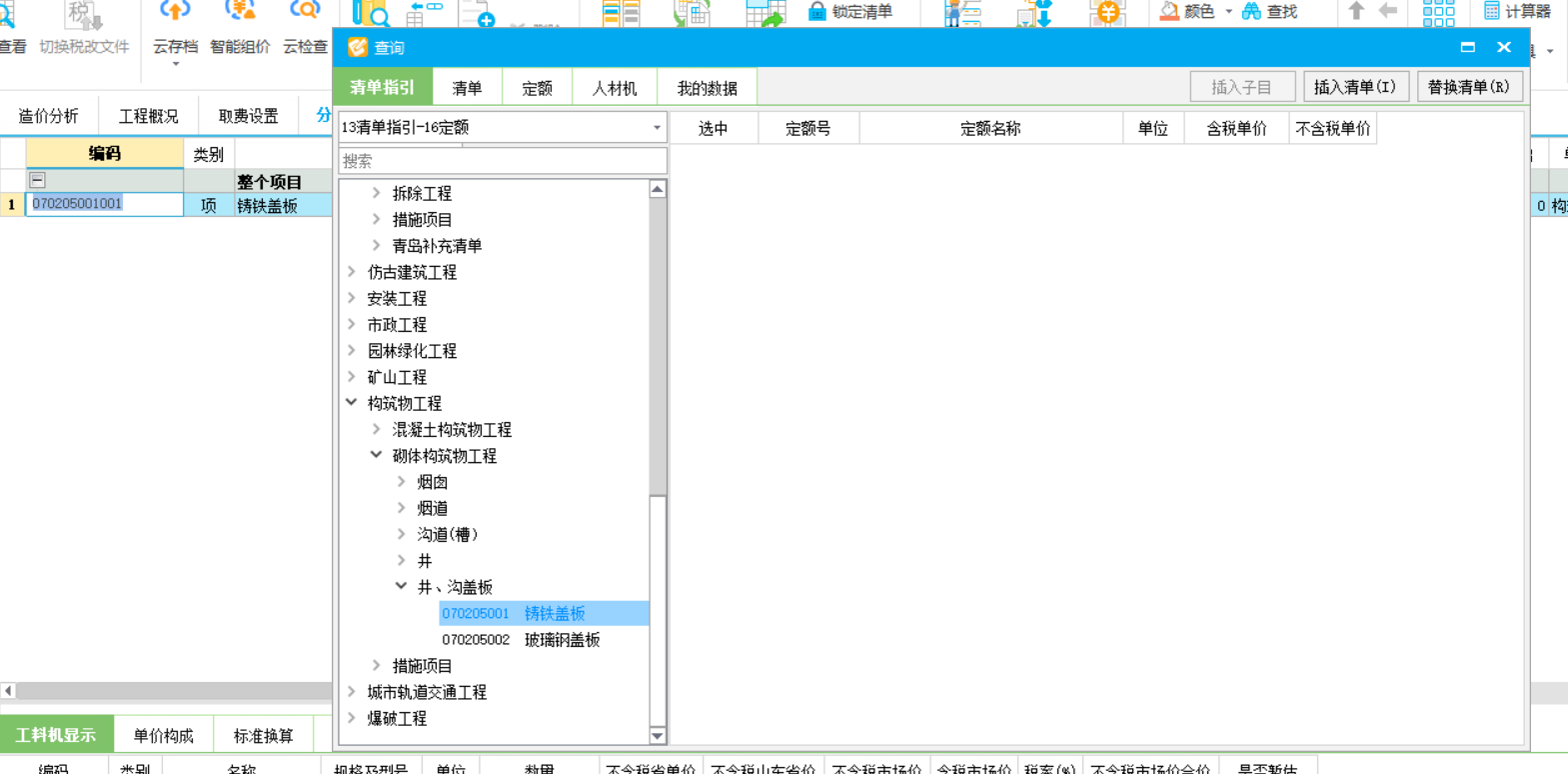Select the 爆破工程 tree item
Viewport: 1568px width, 774px height.
coord(397,718)
